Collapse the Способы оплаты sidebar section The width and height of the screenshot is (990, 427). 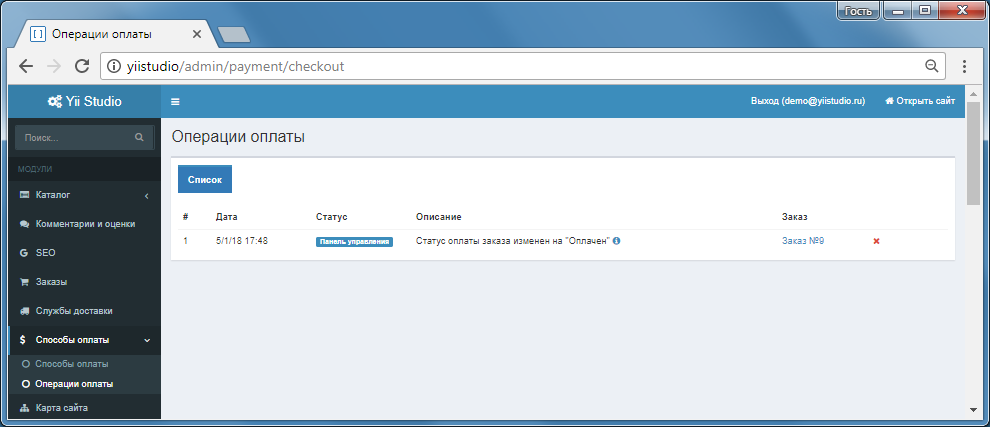click(x=85, y=340)
